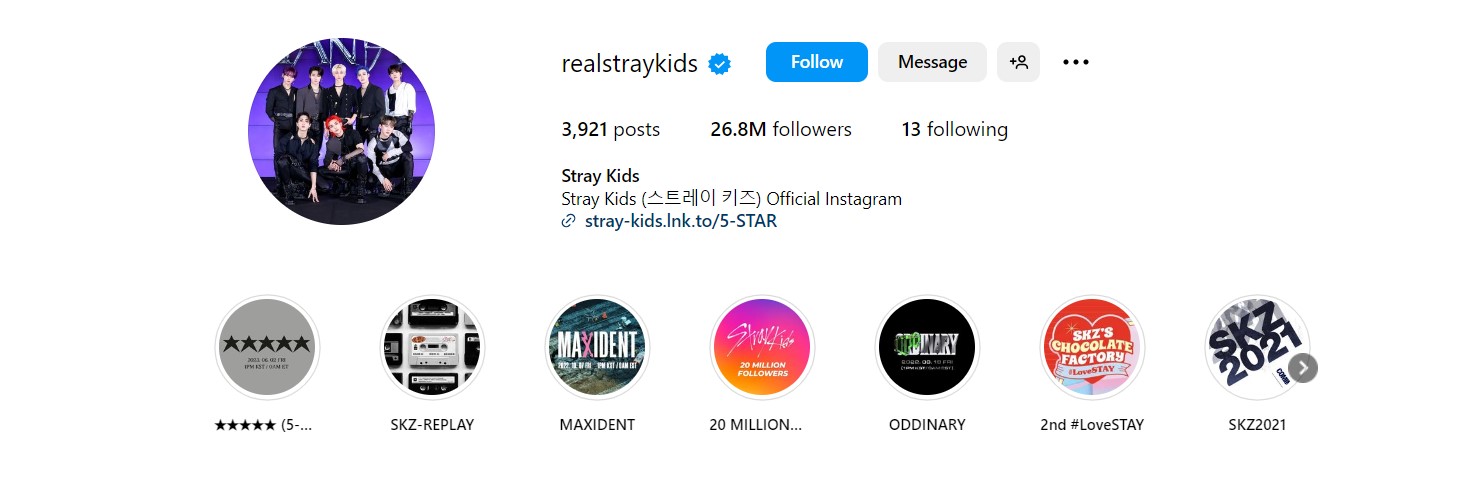Open the SKZ-REPLAY highlight circle

pos(432,347)
